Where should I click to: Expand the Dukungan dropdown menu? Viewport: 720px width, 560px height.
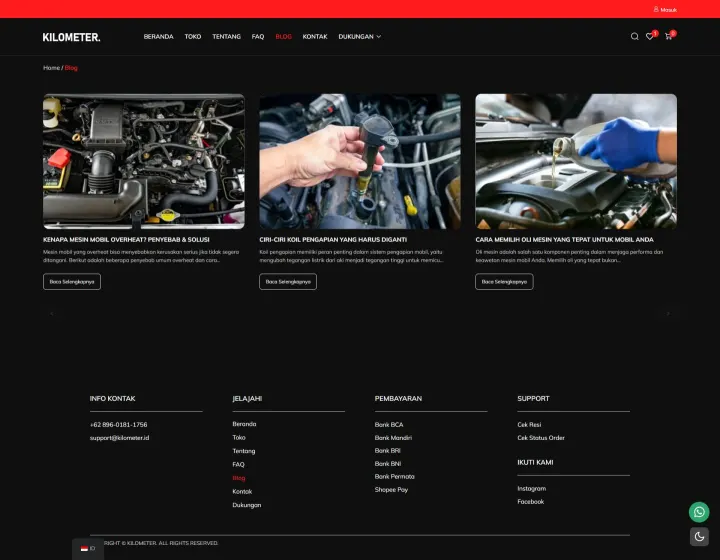[x=360, y=37]
